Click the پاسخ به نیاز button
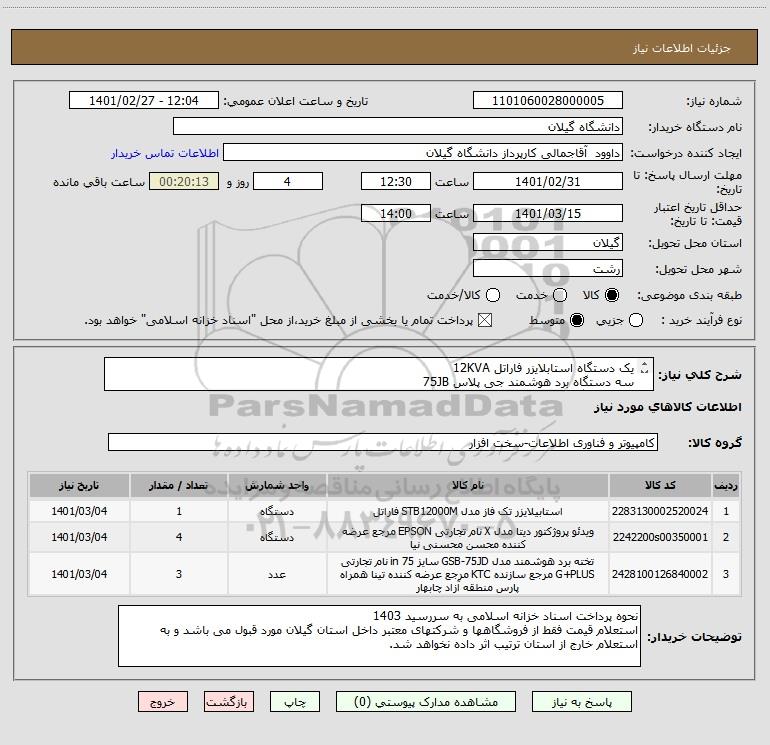The height and width of the screenshot is (745, 770). [x=581, y=701]
